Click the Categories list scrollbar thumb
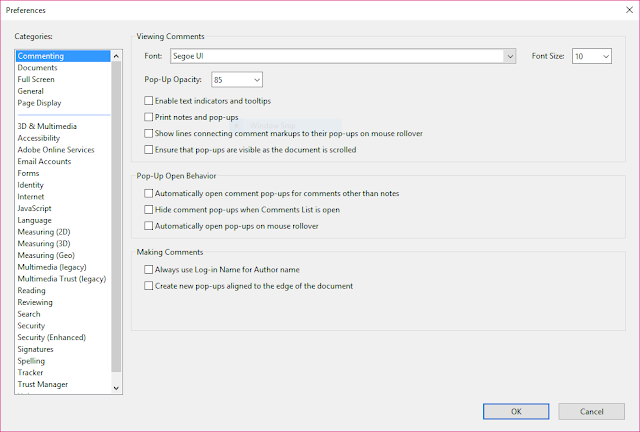 pyautogui.click(x=116, y=217)
